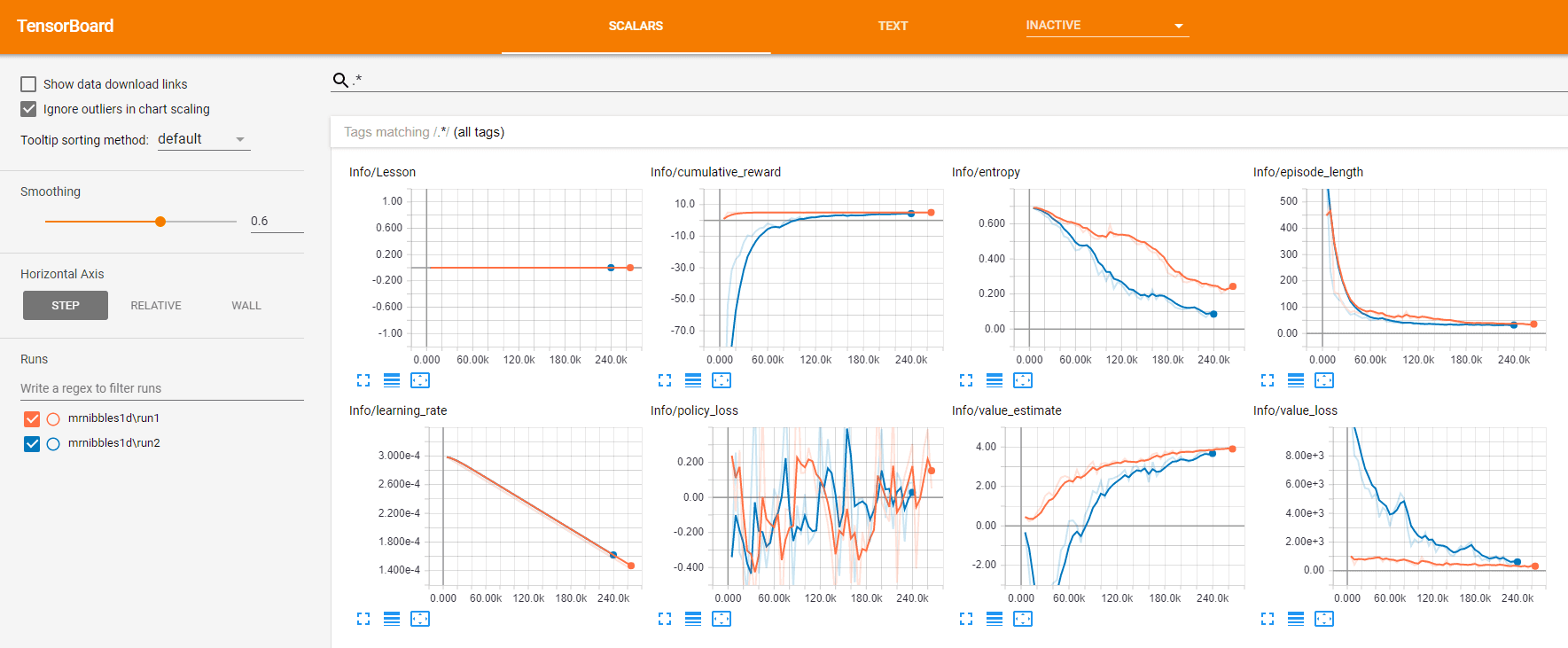Click the Smoothing slider handle
The height and width of the screenshot is (648, 1568).
(x=160, y=222)
